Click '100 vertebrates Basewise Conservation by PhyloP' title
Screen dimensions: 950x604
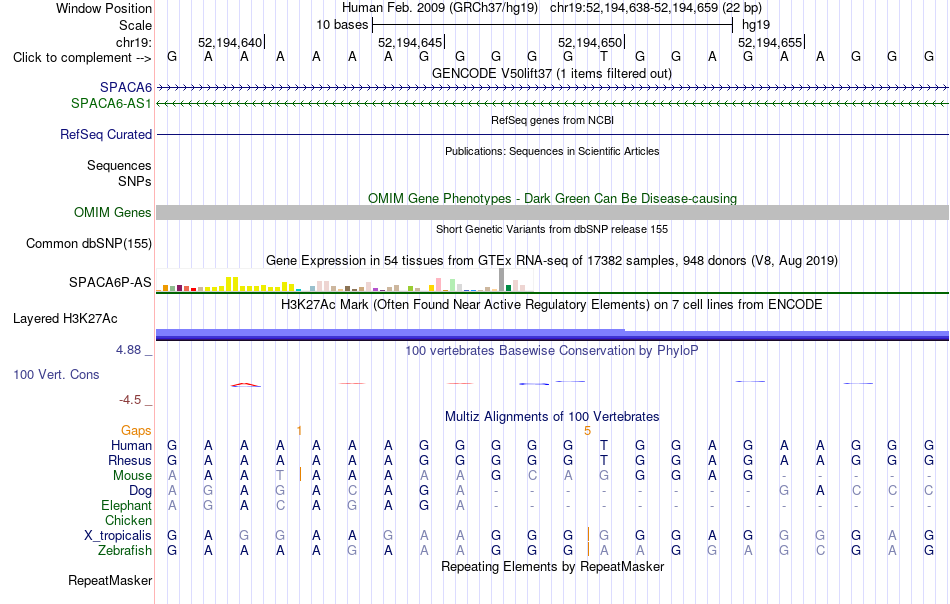tap(551, 350)
